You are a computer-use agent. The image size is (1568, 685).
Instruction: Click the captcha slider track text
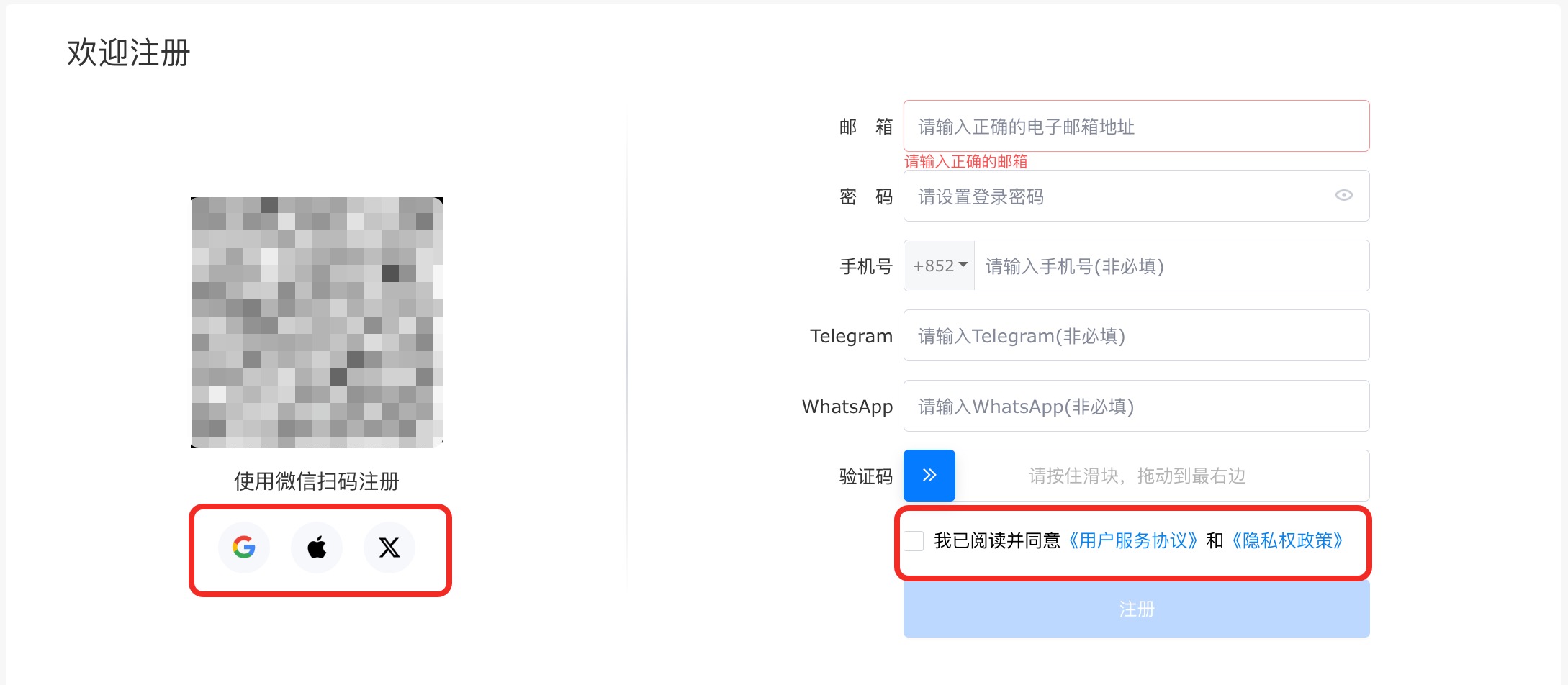[1137, 476]
